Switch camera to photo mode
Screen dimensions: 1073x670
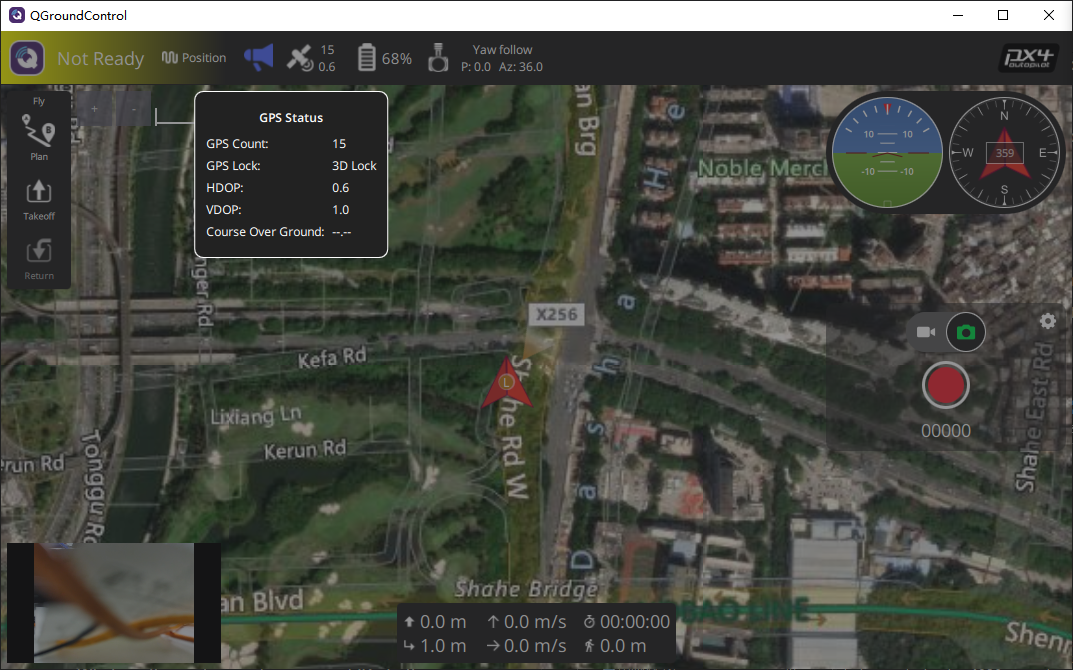(966, 332)
